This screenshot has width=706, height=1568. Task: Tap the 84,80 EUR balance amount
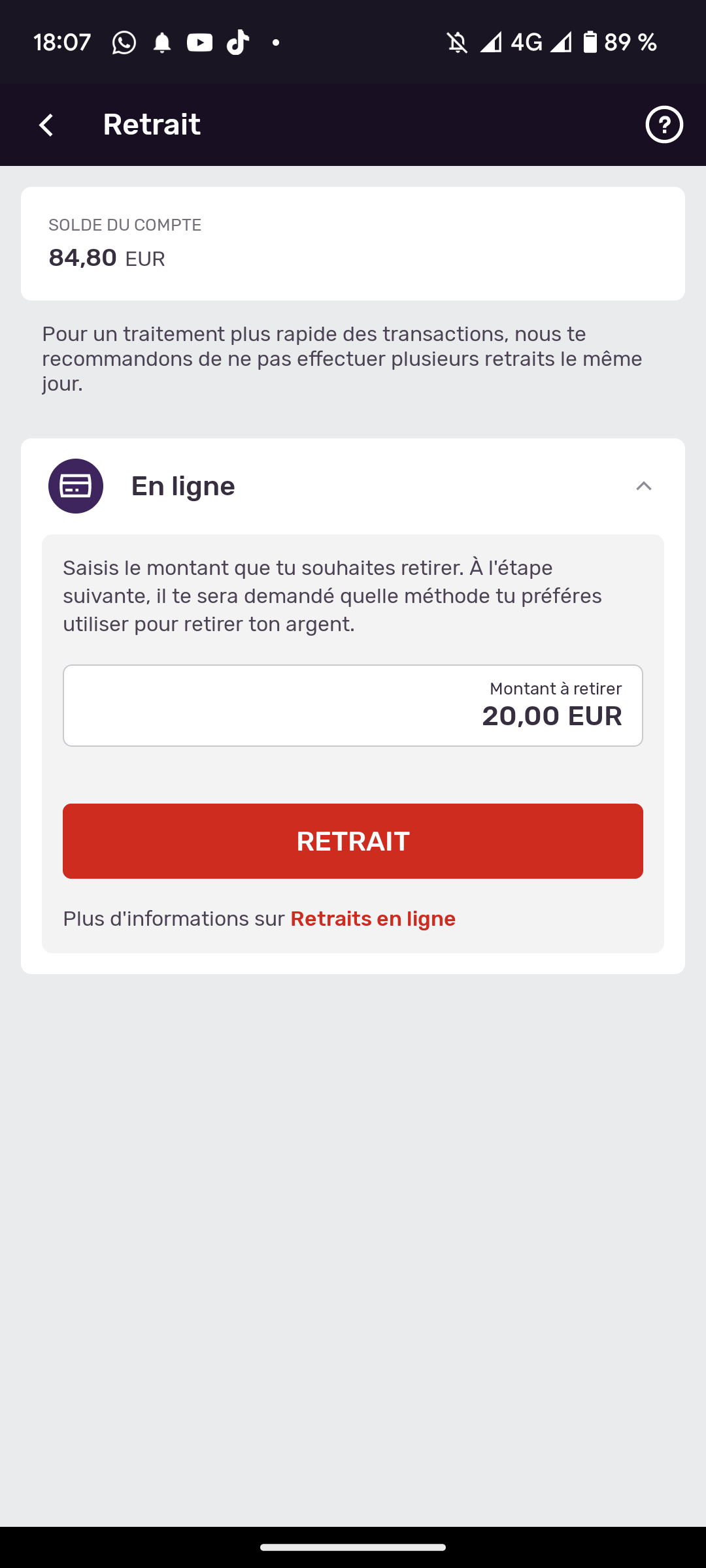(x=107, y=258)
